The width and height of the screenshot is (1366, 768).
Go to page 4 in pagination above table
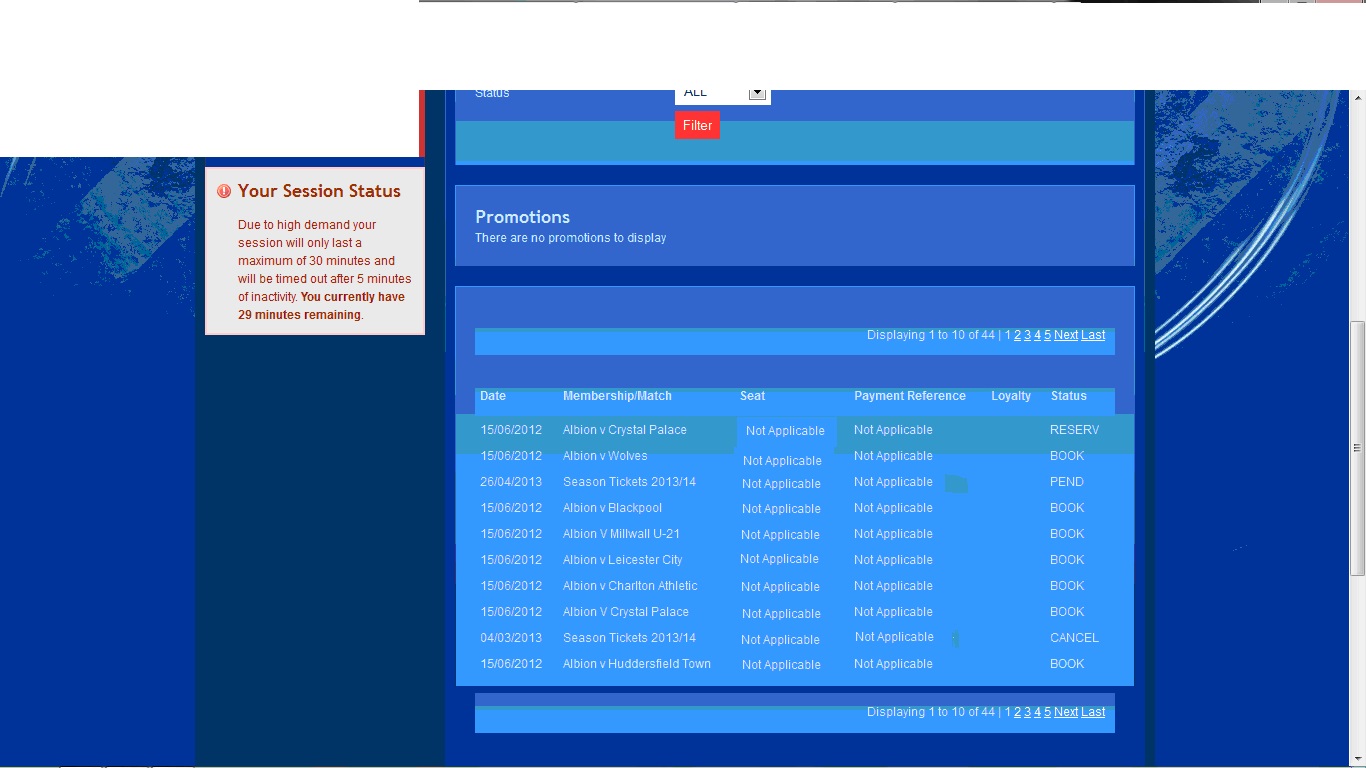pyautogui.click(x=1037, y=335)
